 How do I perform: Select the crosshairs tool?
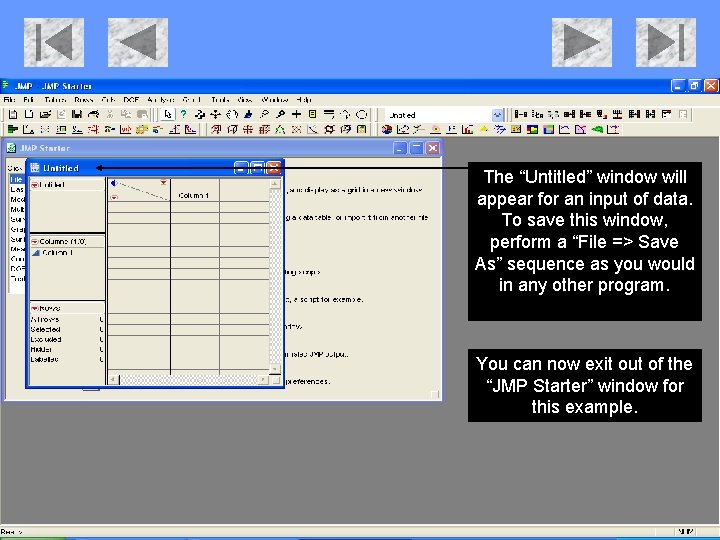296,115
